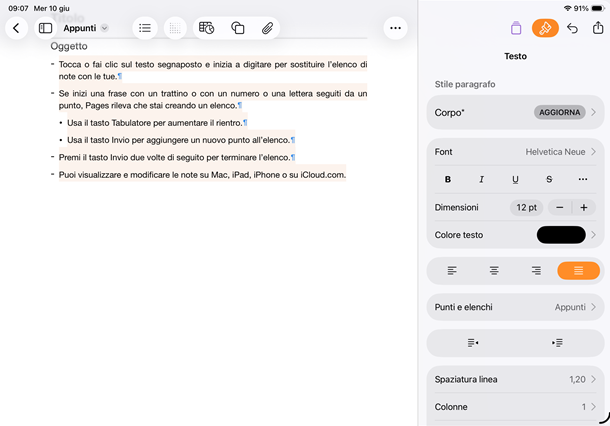Image resolution: width=610 pixels, height=426 pixels.
Task: Align text right
Action: pos(536,271)
